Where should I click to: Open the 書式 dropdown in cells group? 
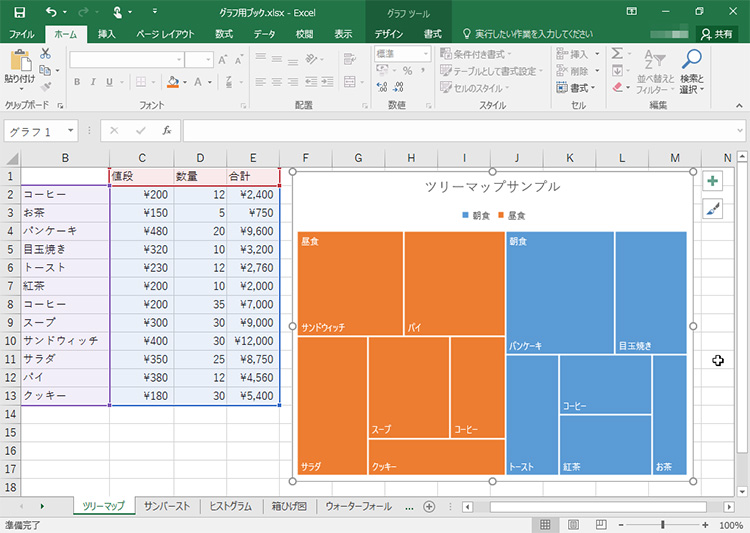(584, 87)
